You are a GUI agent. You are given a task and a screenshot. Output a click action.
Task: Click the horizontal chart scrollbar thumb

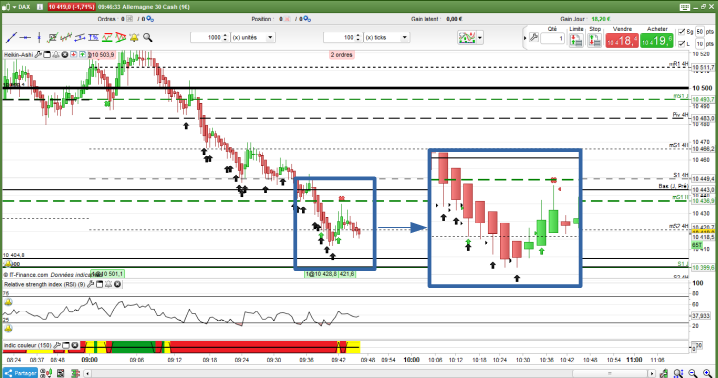[x=610, y=373]
